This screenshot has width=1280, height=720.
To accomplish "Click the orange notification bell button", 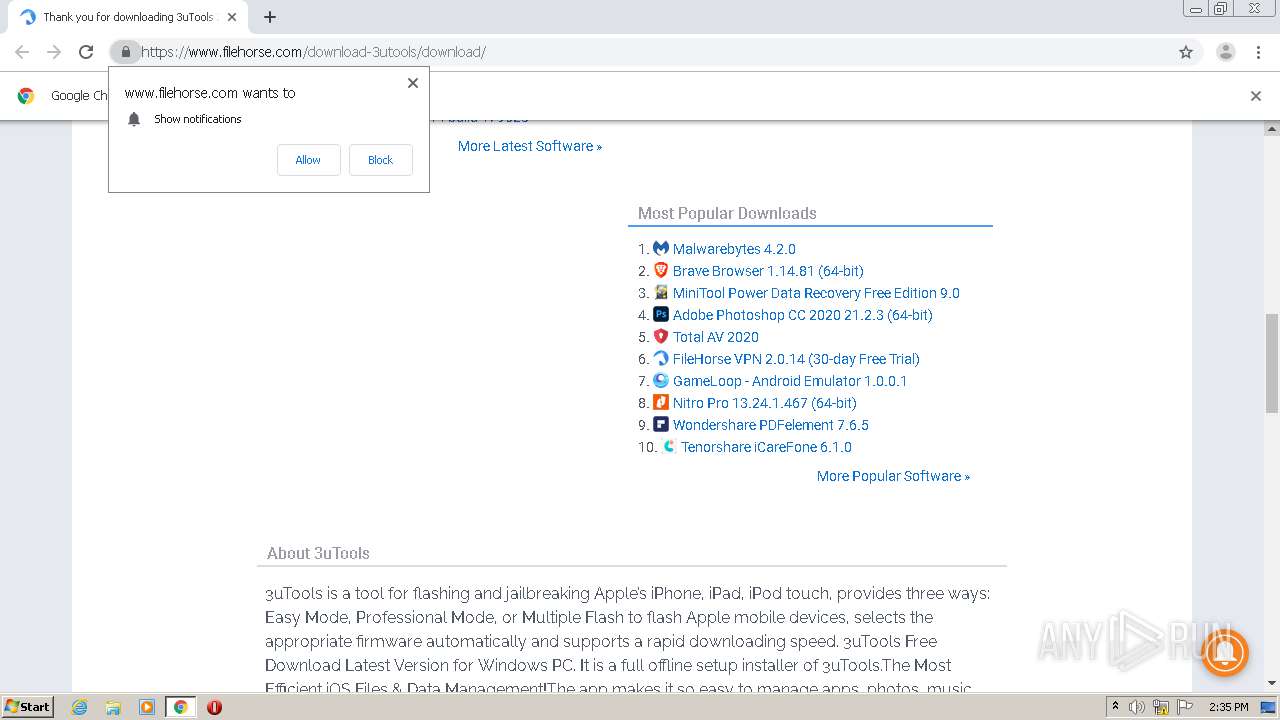I will point(1224,653).
